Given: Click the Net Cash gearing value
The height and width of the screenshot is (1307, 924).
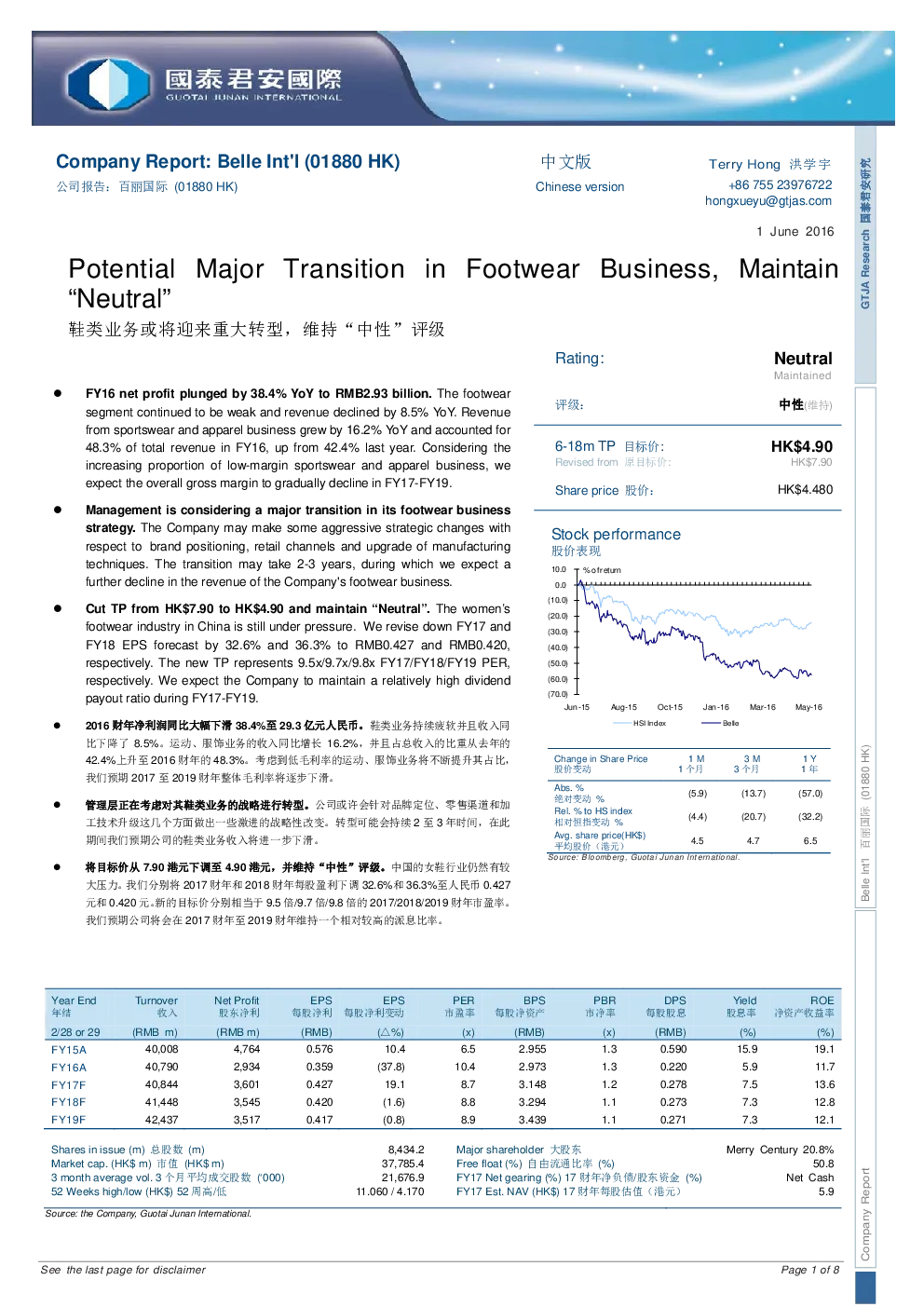Looking at the screenshot, I should click(x=809, y=1178).
